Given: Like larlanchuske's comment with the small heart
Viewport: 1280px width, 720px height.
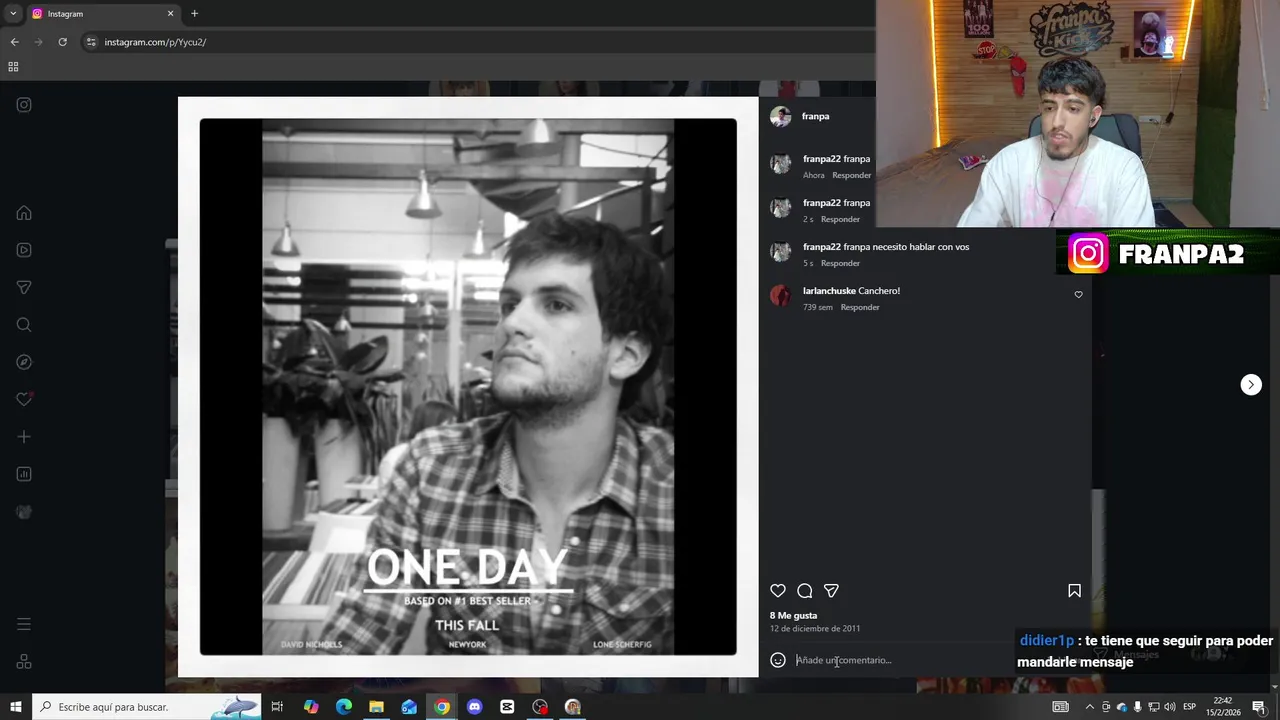Looking at the screenshot, I should pos(1078,295).
